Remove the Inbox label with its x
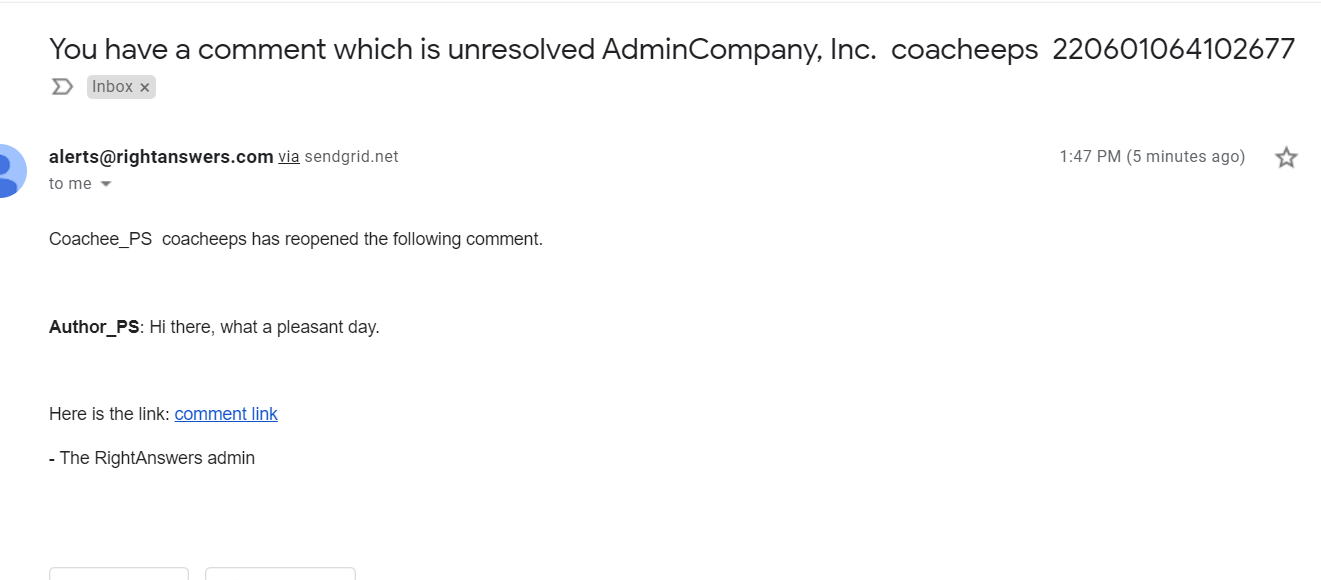The height and width of the screenshot is (580, 1321). pyautogui.click(x=145, y=88)
